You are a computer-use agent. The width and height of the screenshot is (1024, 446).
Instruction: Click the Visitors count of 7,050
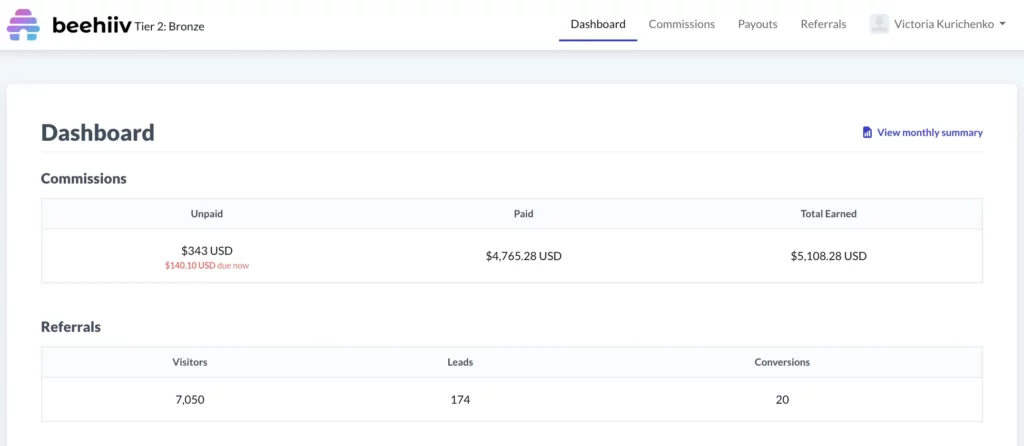tap(190, 400)
